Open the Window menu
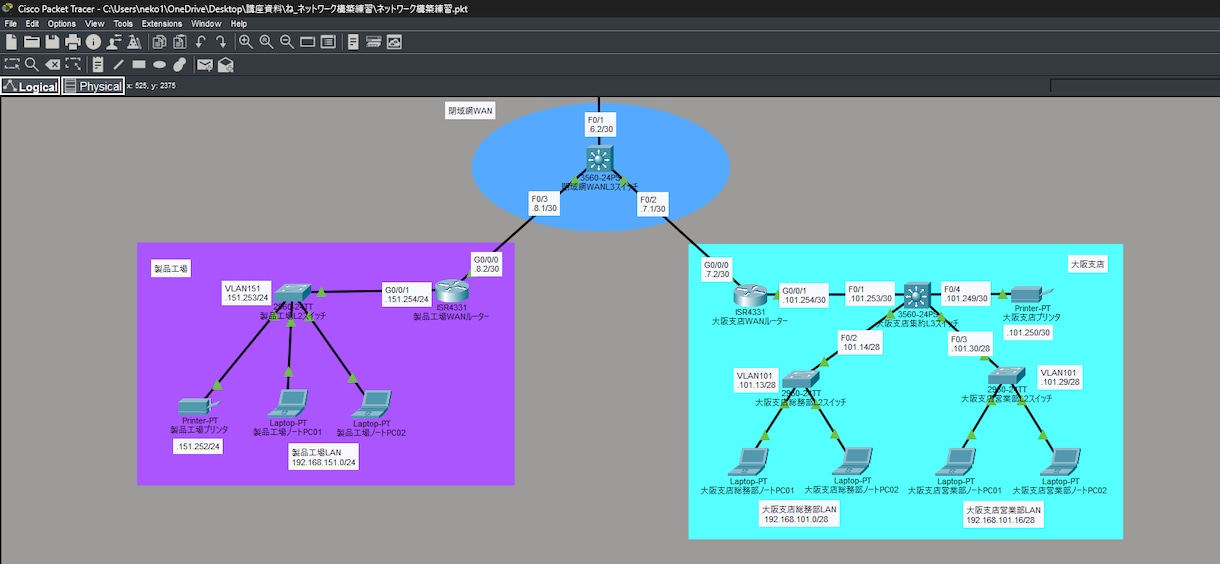Screen dimensions: 1220x564 tap(206, 23)
